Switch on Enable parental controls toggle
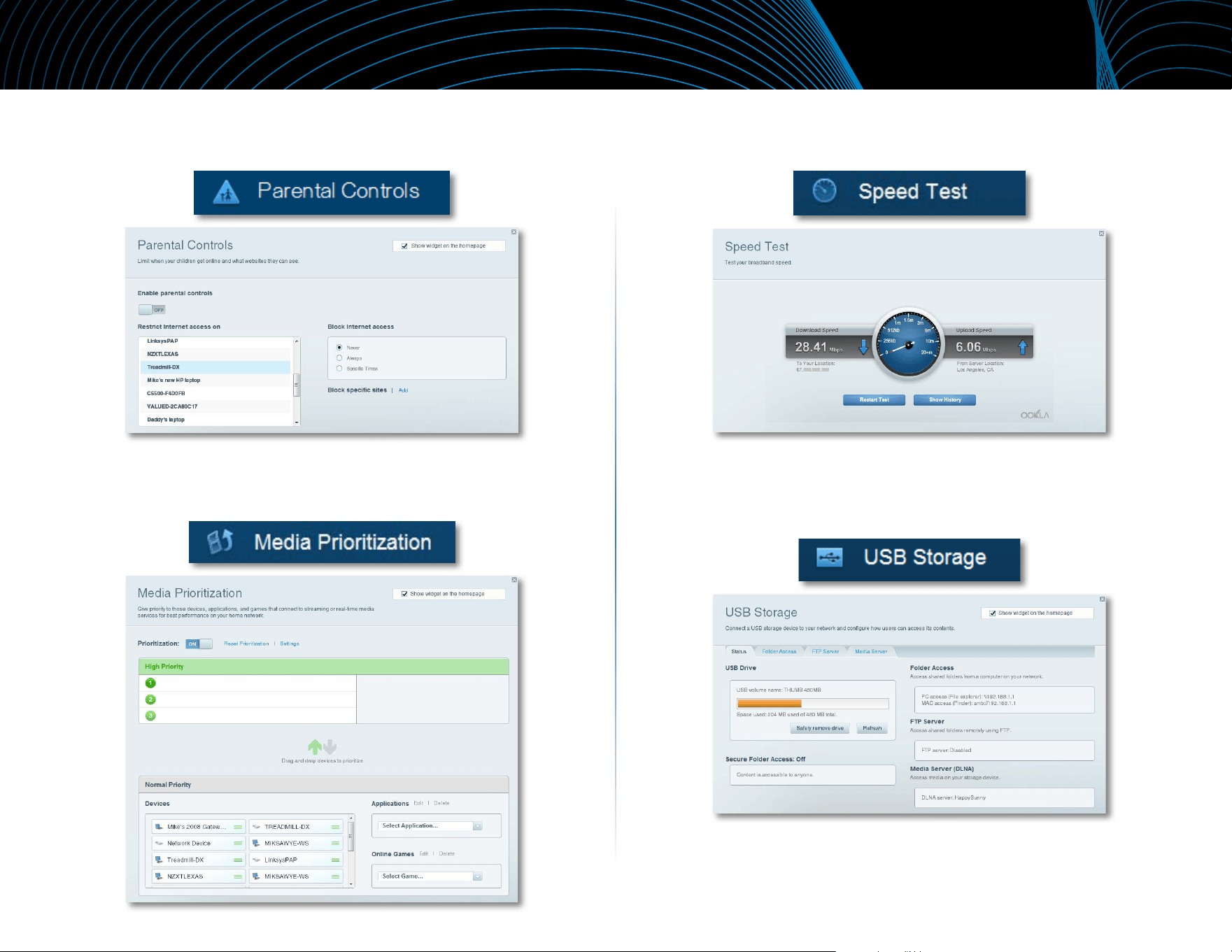The image size is (1232, 952). (x=152, y=310)
